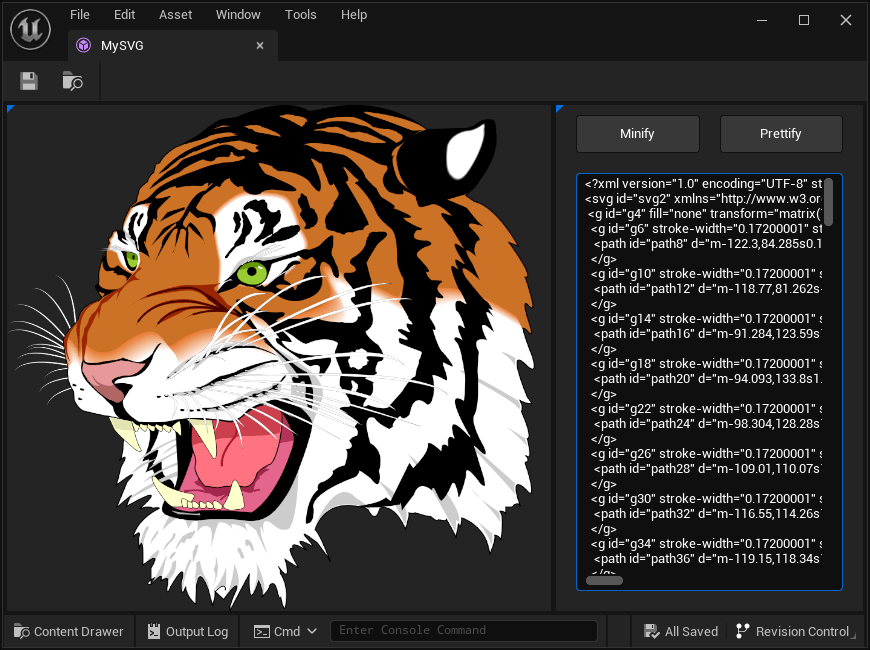The height and width of the screenshot is (650, 870).
Task: Click the '<g id="g22"' line
Action: point(706,409)
